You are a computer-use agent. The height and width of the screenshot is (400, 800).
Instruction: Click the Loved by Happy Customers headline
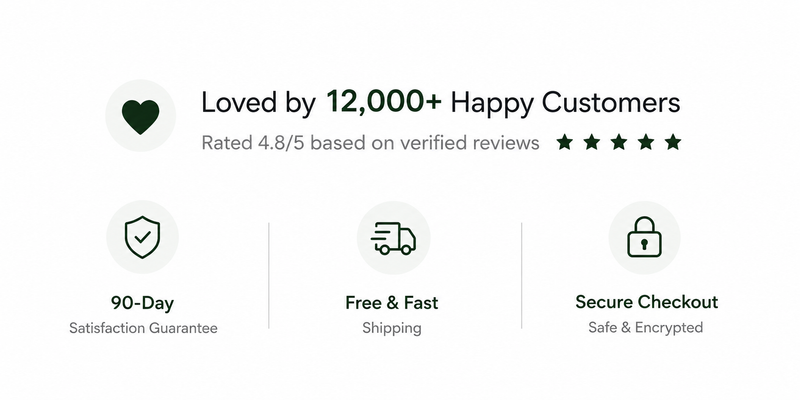[441, 103]
